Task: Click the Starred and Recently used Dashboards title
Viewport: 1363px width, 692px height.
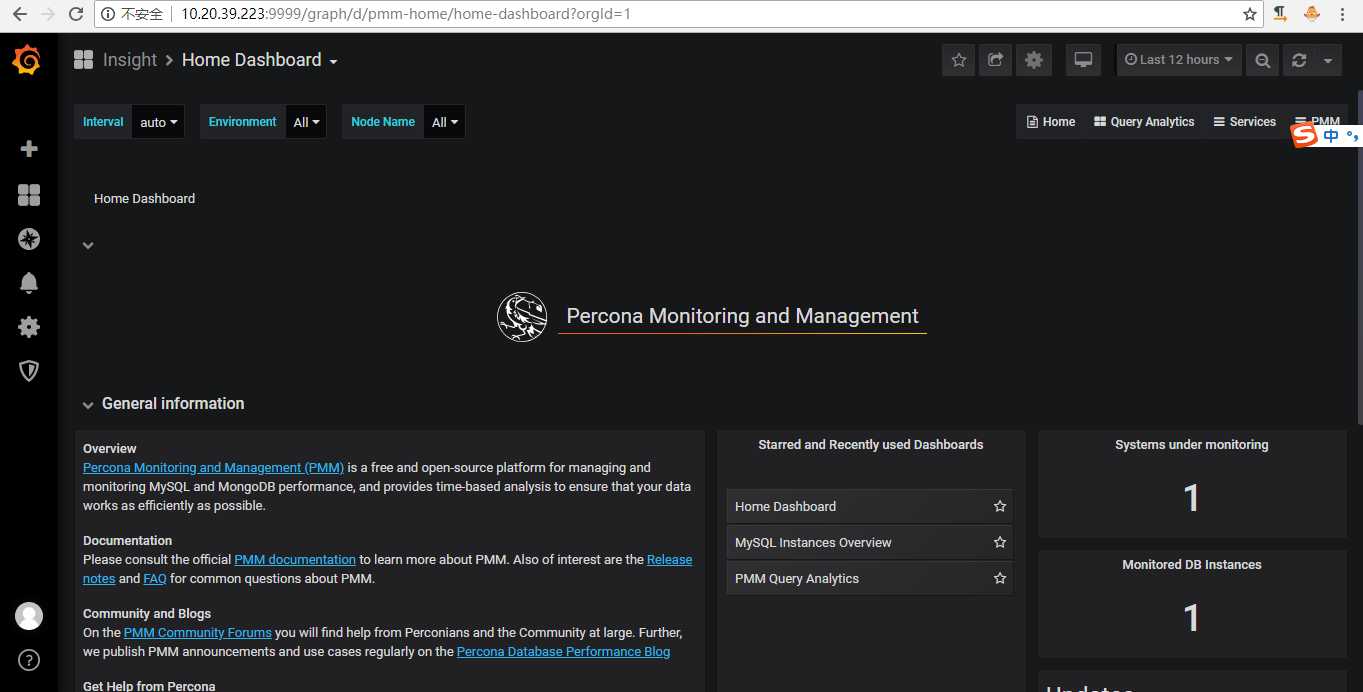Action: coord(870,444)
